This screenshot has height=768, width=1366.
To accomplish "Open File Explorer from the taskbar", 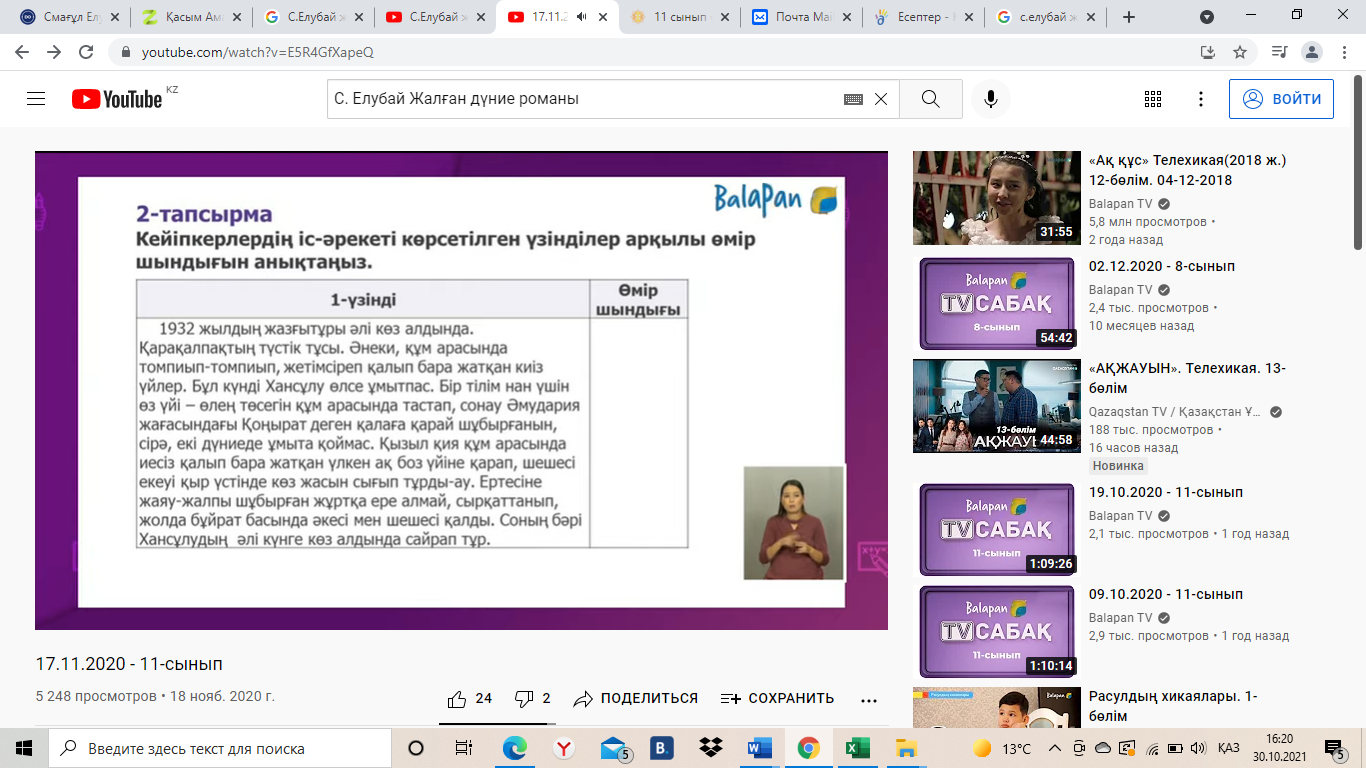I will [906, 748].
